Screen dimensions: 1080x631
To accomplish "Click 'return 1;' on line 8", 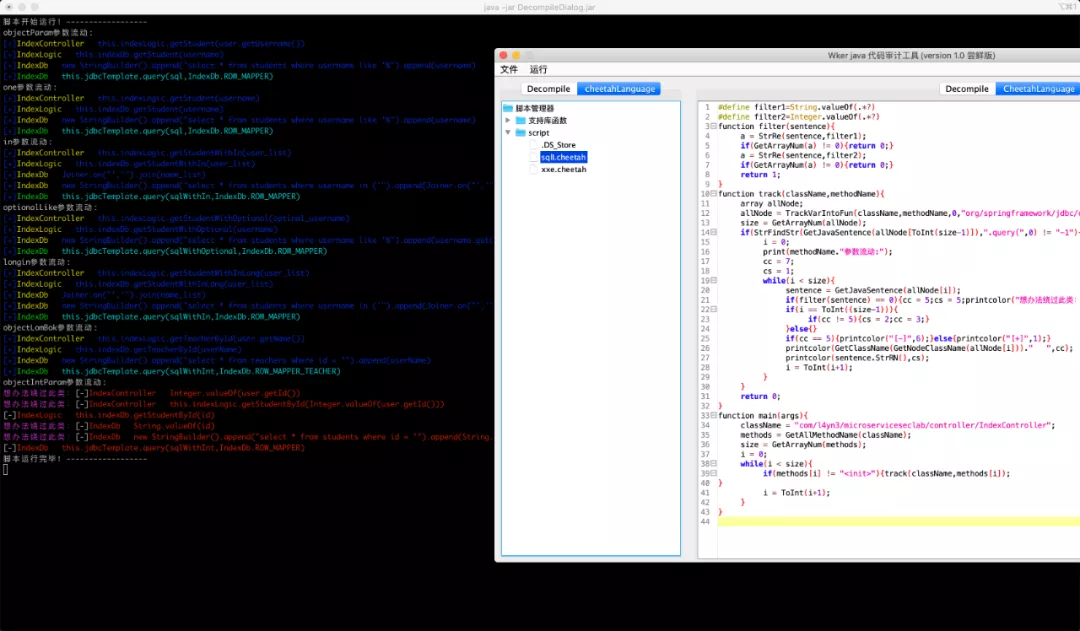I will 760,174.
